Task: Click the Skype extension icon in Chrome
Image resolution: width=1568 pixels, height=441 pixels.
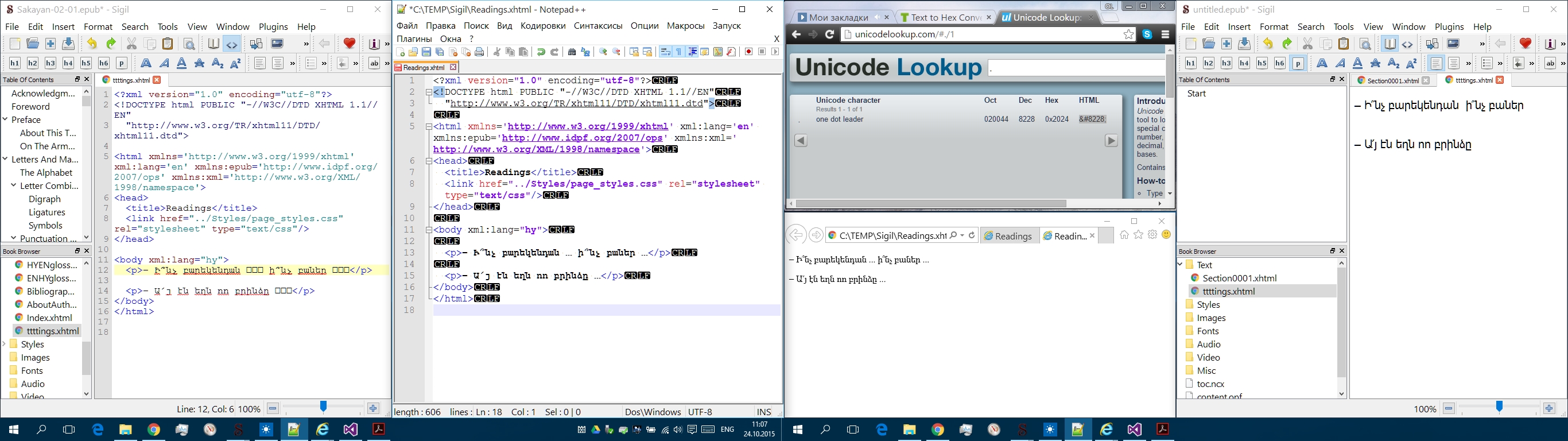Action: point(1147,34)
